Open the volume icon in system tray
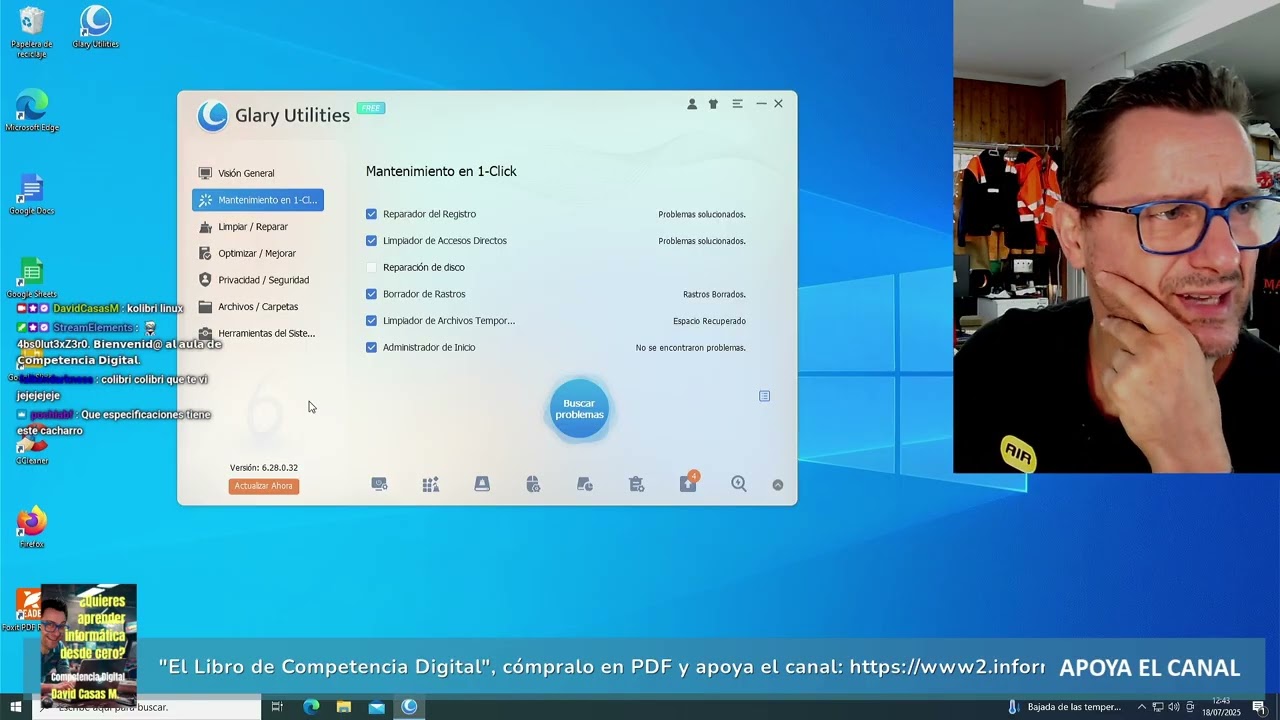1280x720 pixels. click(1174, 707)
